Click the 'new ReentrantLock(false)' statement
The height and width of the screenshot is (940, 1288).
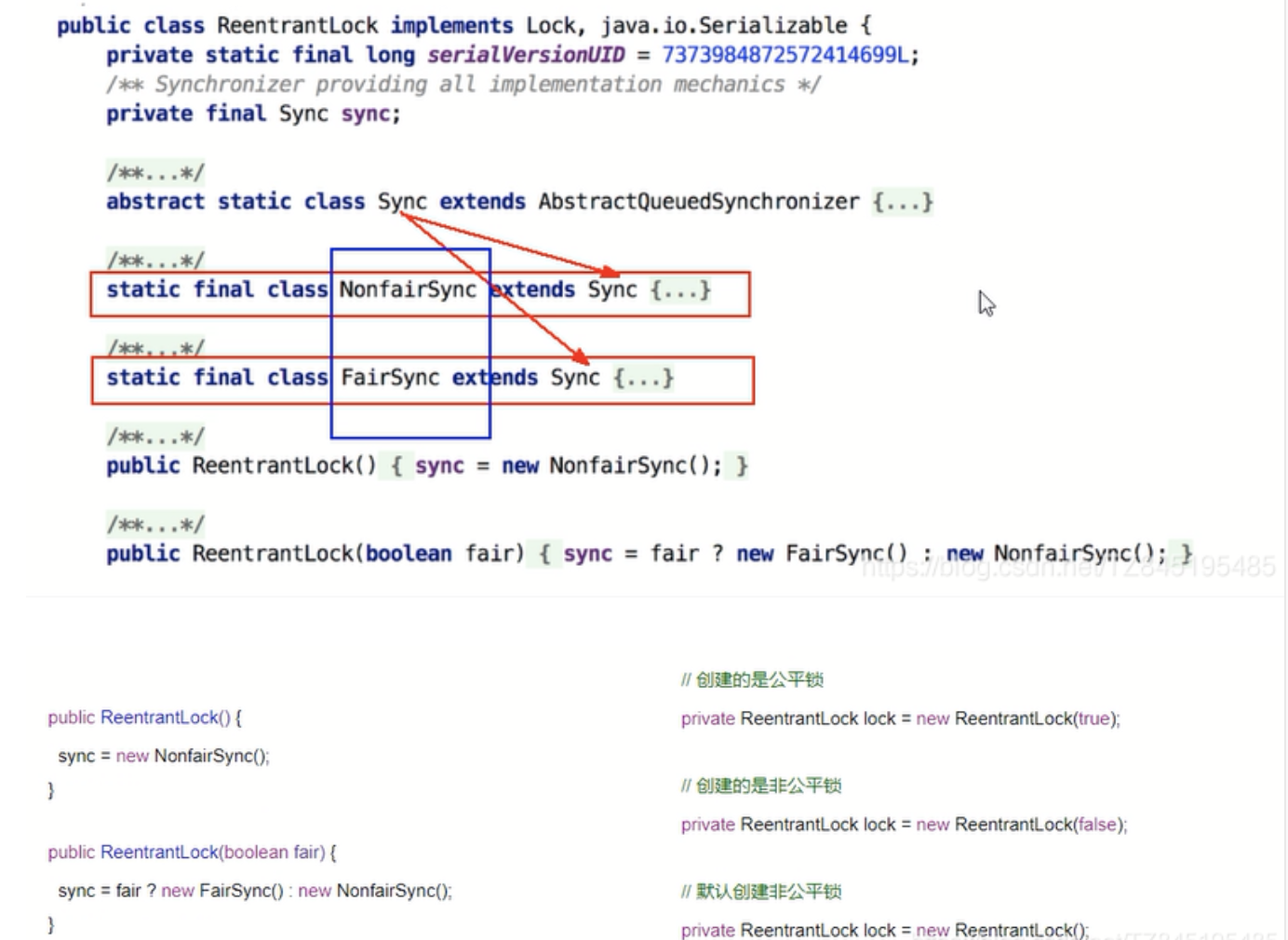(x=1020, y=825)
